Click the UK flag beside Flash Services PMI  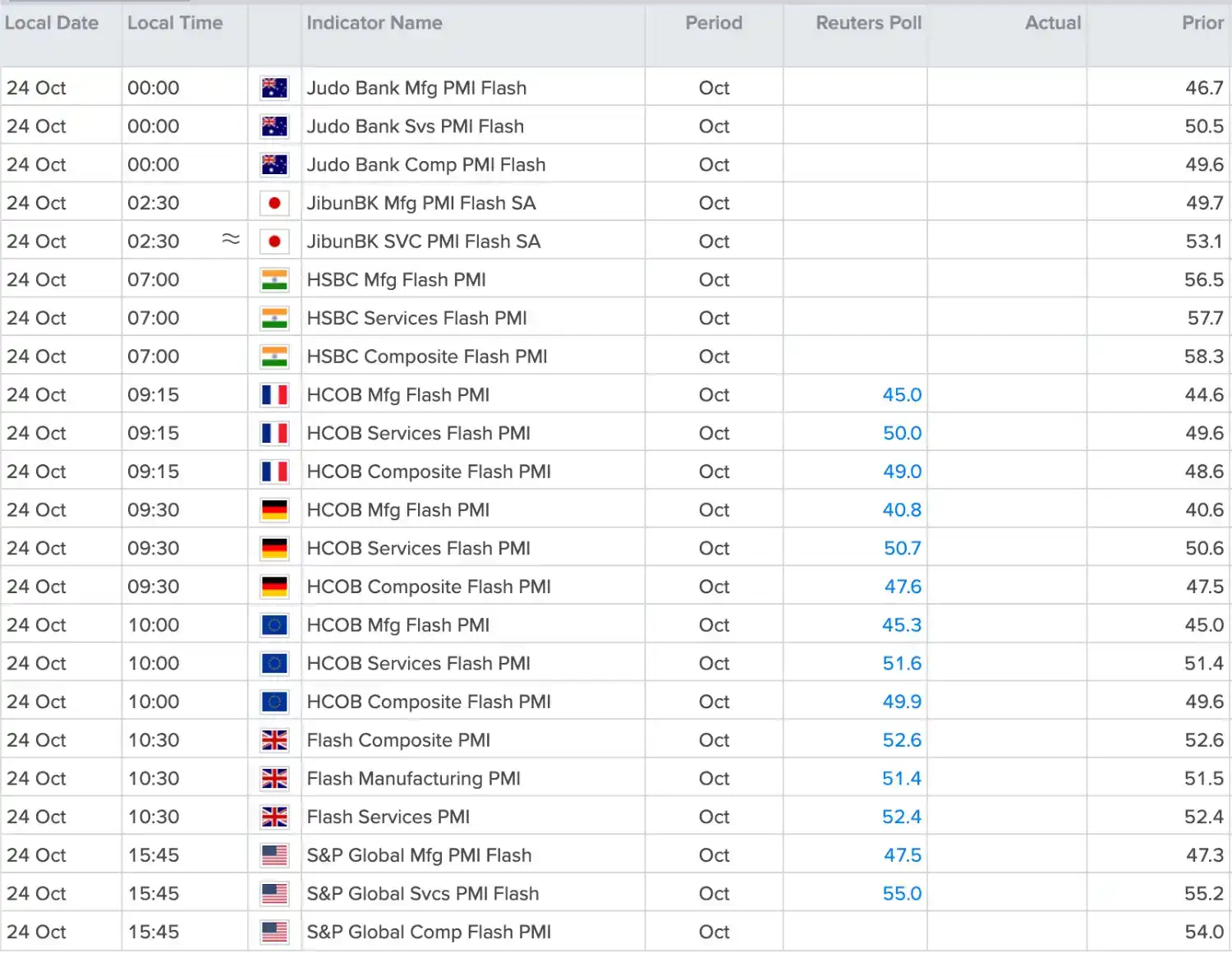[274, 817]
